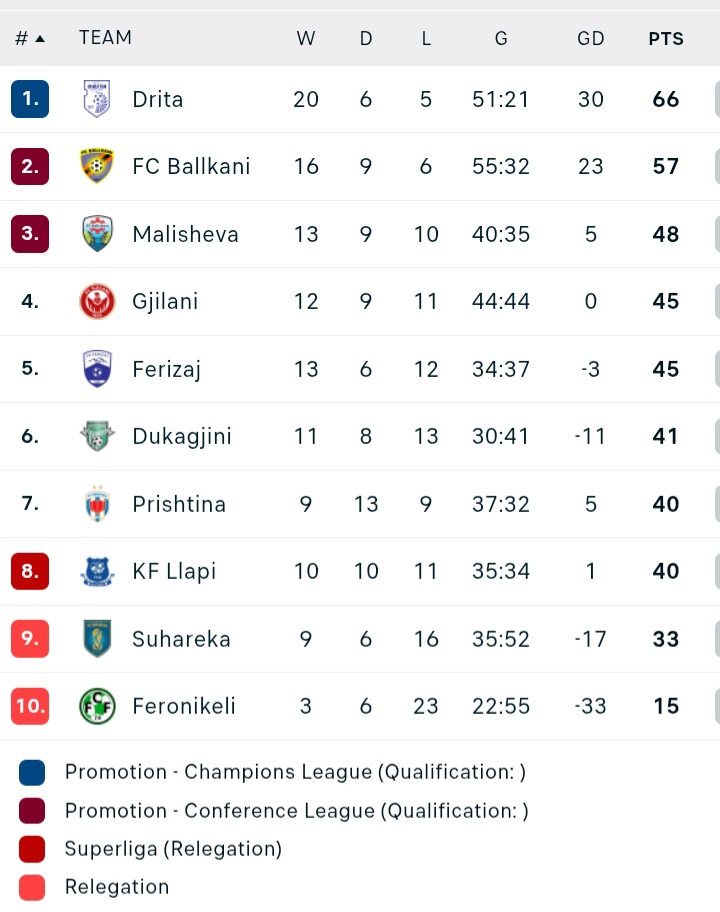Screen dimensions: 720x912
Task: Click the Drita club crest icon
Action: (x=97, y=99)
